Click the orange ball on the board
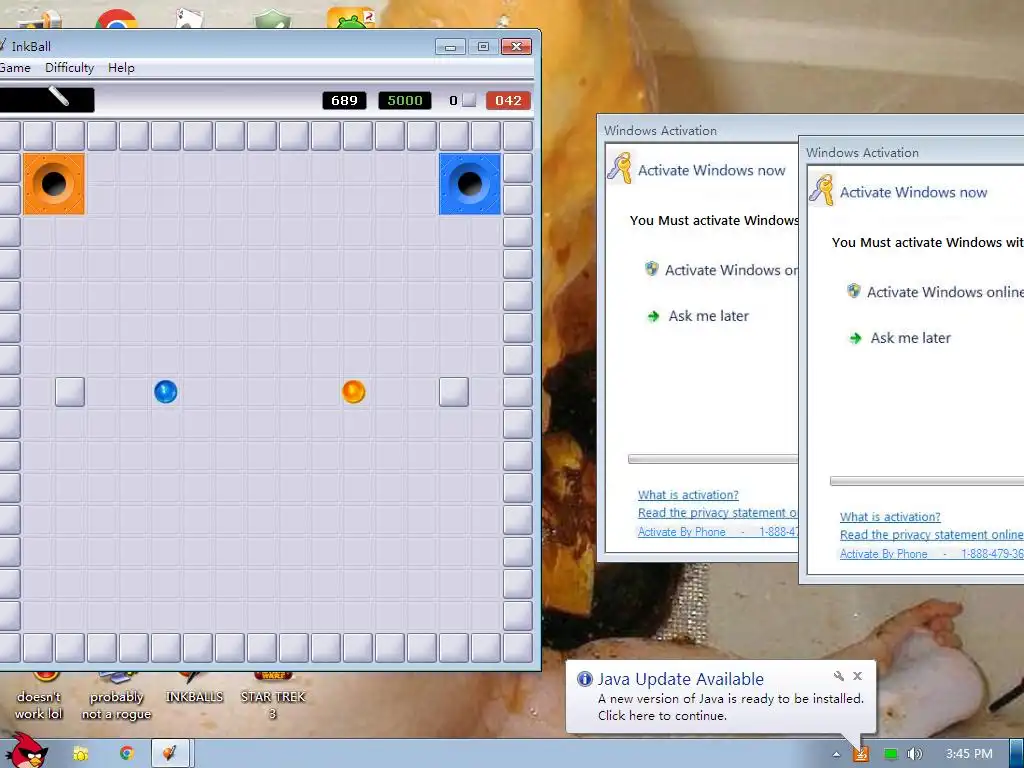The image size is (1024, 768). click(x=353, y=392)
